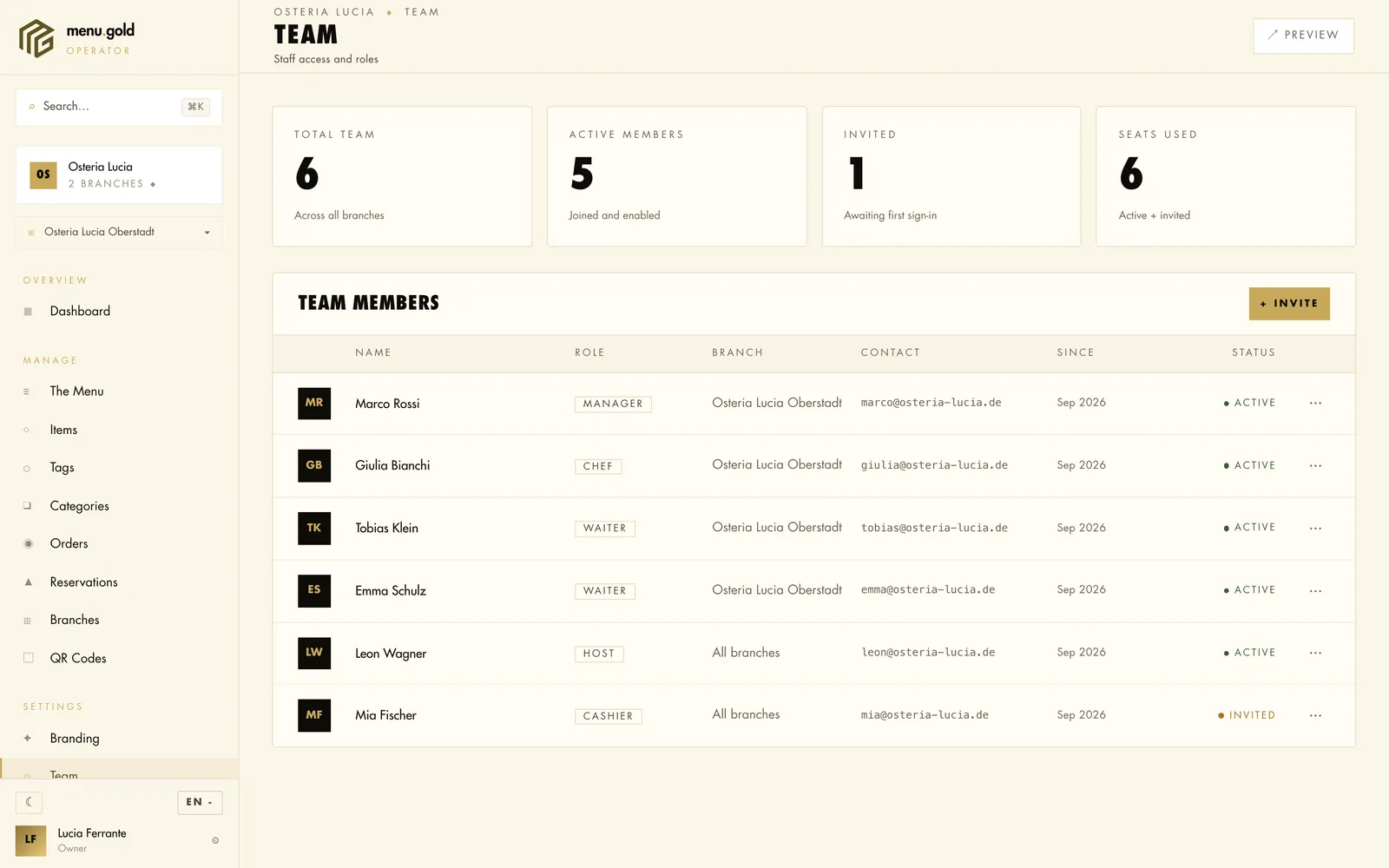Click the LF avatar of Lucia Ferrante

click(30, 839)
